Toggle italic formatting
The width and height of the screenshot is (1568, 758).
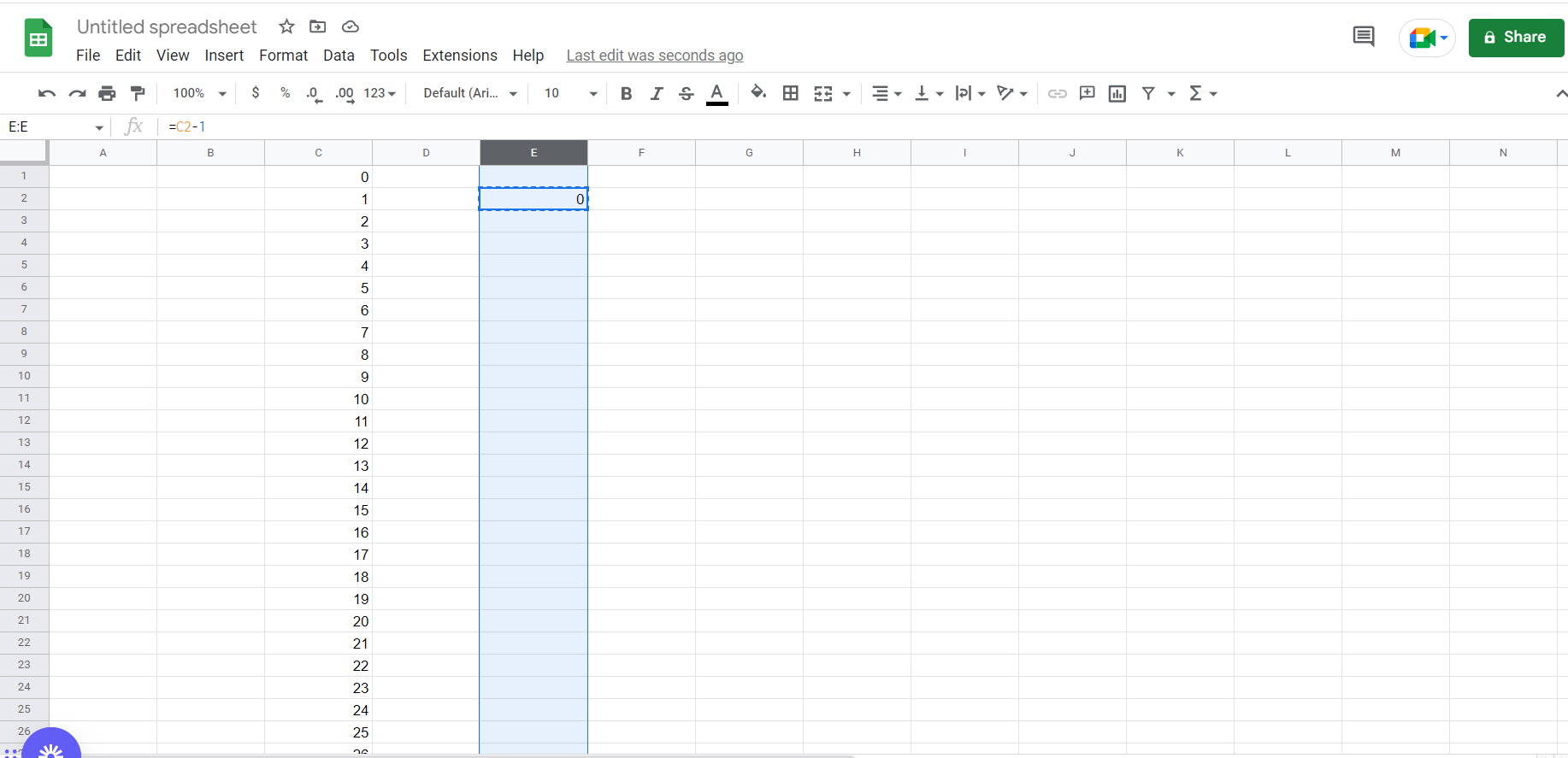(656, 93)
